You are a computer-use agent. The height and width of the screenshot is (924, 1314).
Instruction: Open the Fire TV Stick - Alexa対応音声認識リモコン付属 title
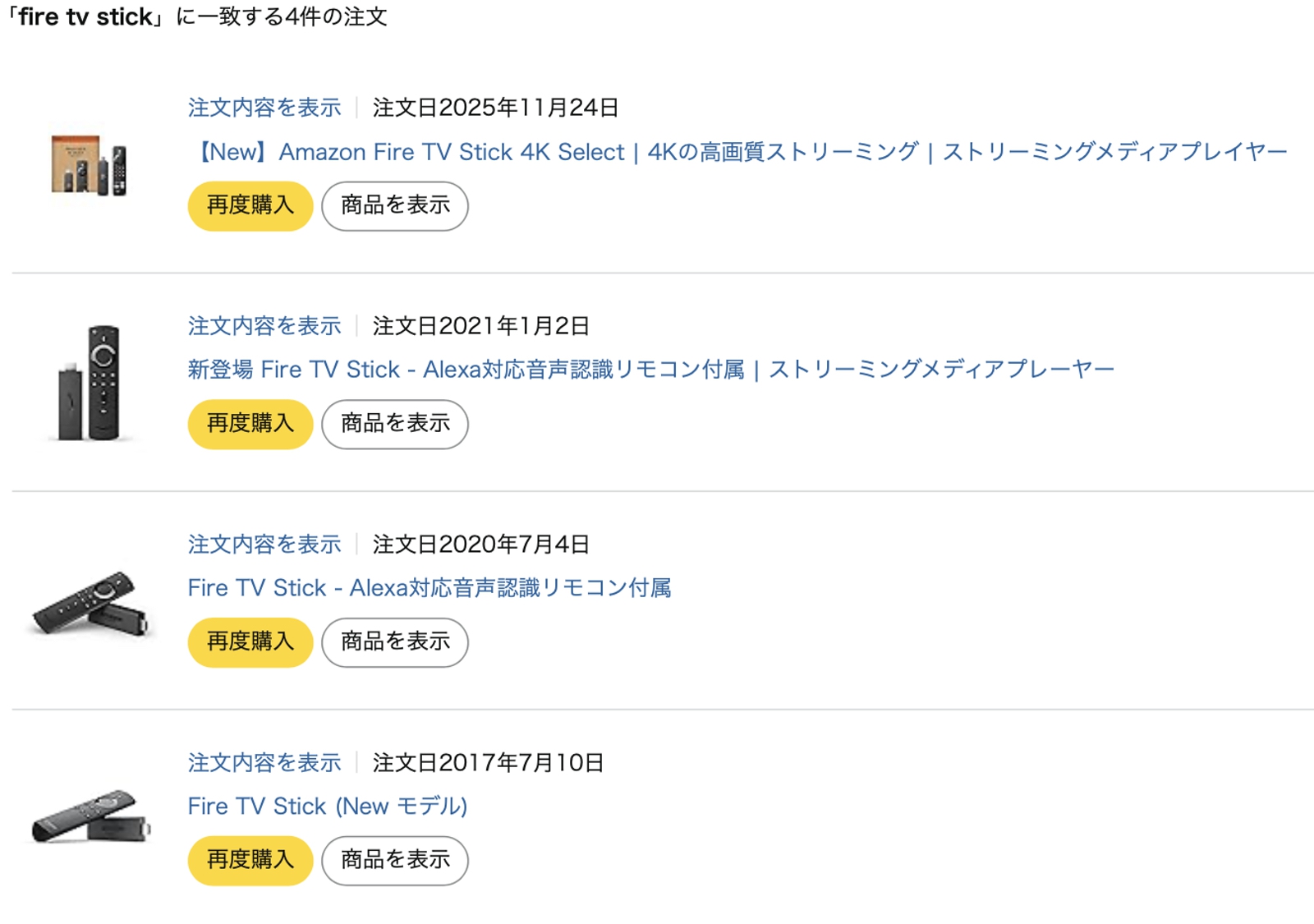(430, 588)
